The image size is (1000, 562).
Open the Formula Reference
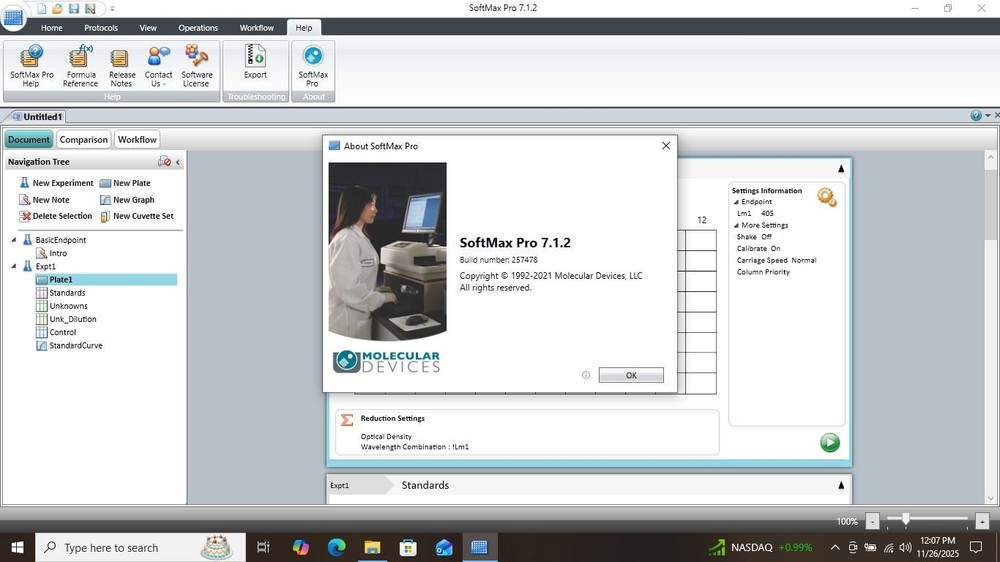80,66
